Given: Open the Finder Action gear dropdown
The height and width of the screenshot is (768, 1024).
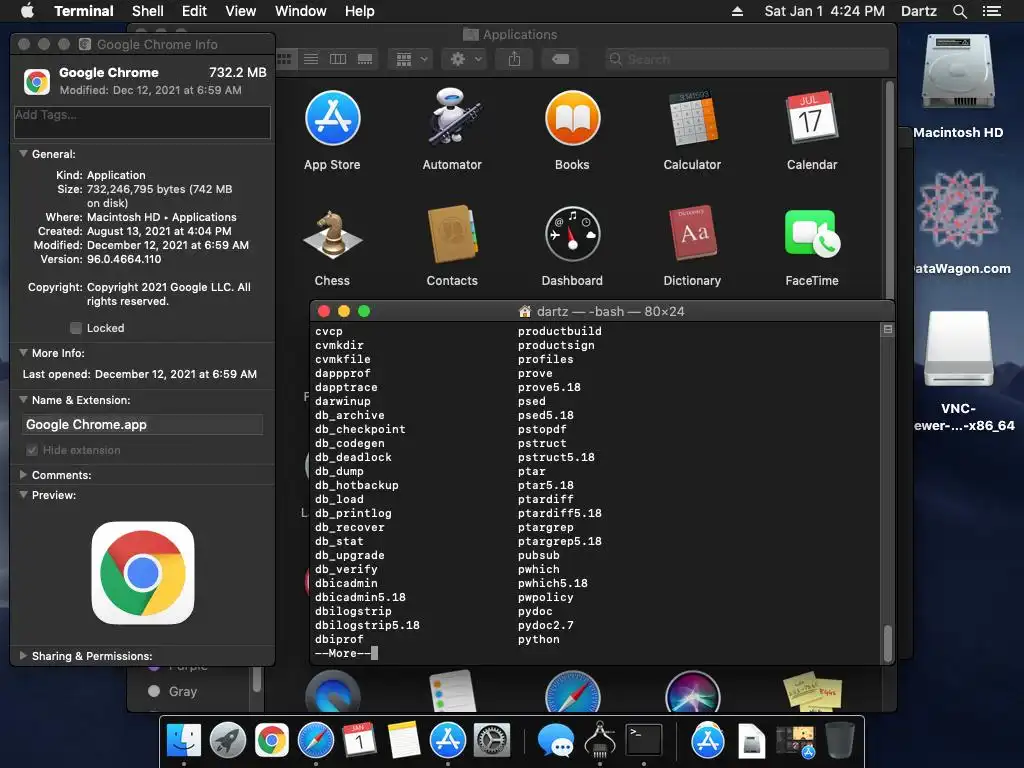Looking at the screenshot, I should 465,59.
